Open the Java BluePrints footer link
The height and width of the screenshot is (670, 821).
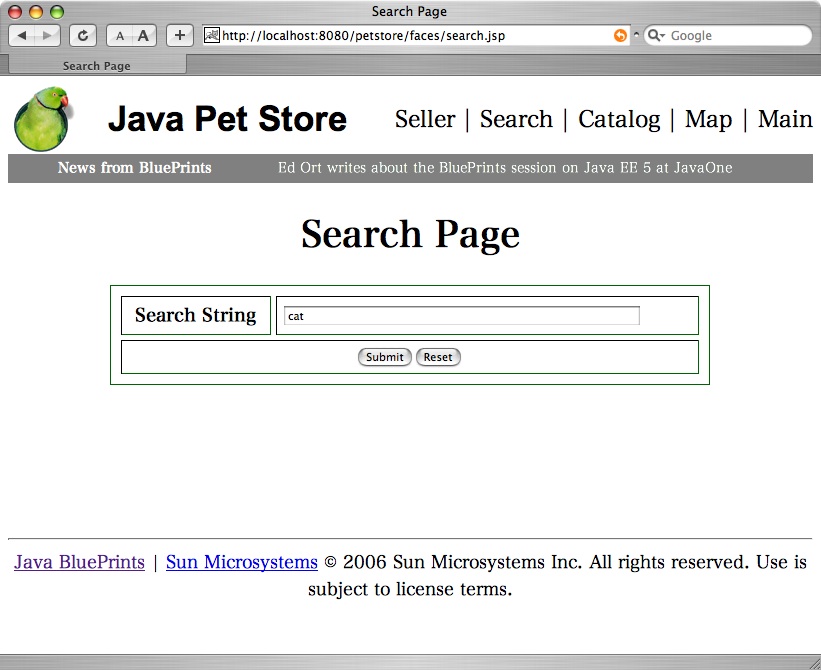tap(79, 562)
